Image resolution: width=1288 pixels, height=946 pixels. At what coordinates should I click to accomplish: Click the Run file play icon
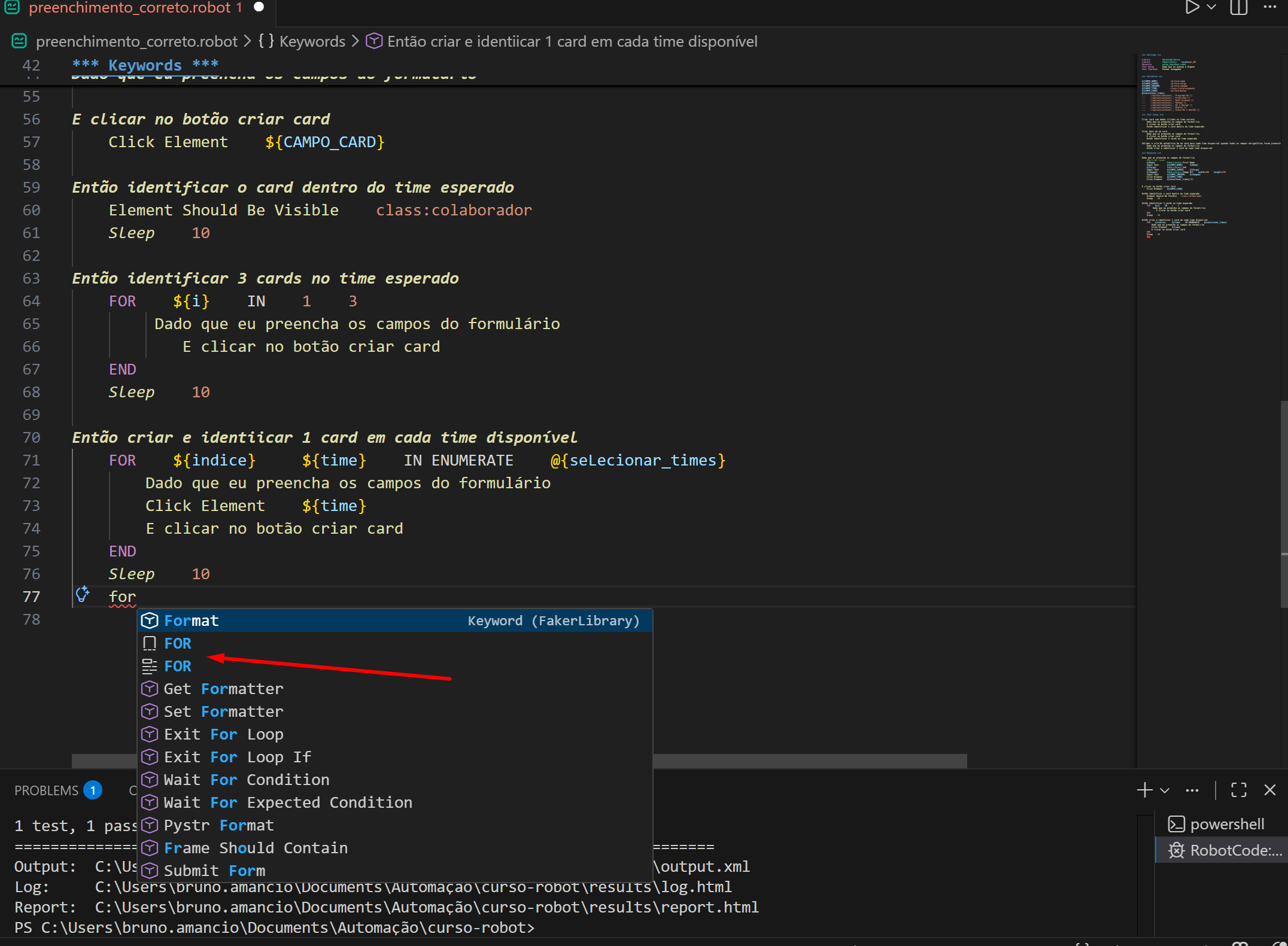pyautogui.click(x=1192, y=7)
